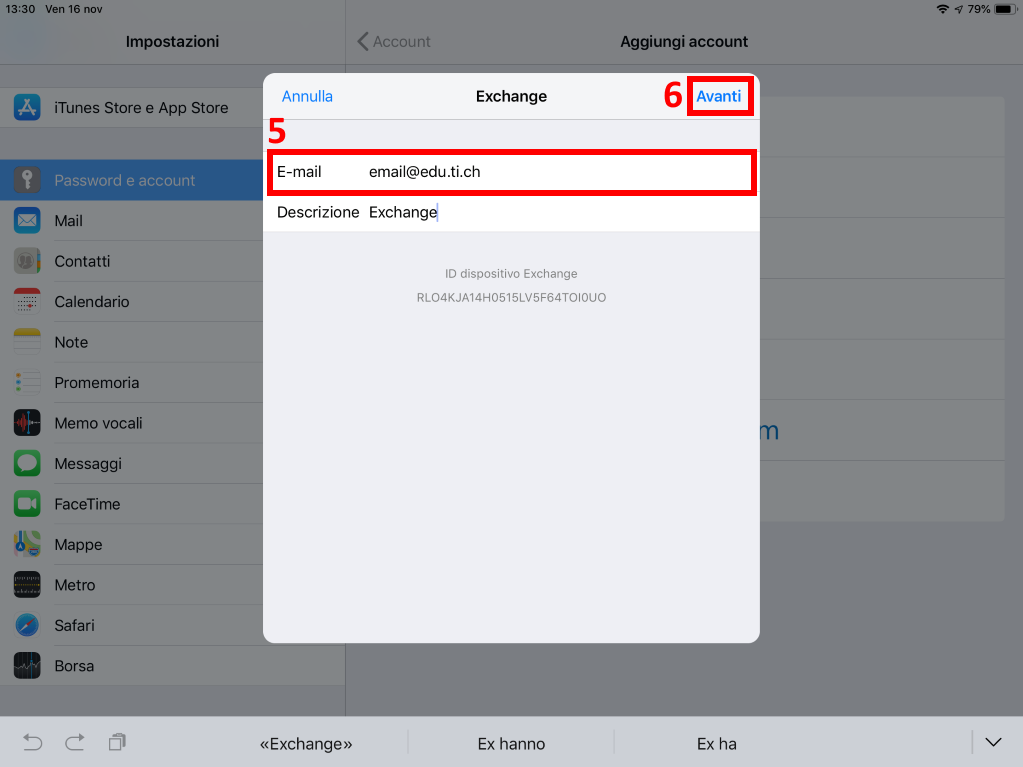Tap the Descrizione field
This screenshot has height=767, width=1023.
coord(512,213)
